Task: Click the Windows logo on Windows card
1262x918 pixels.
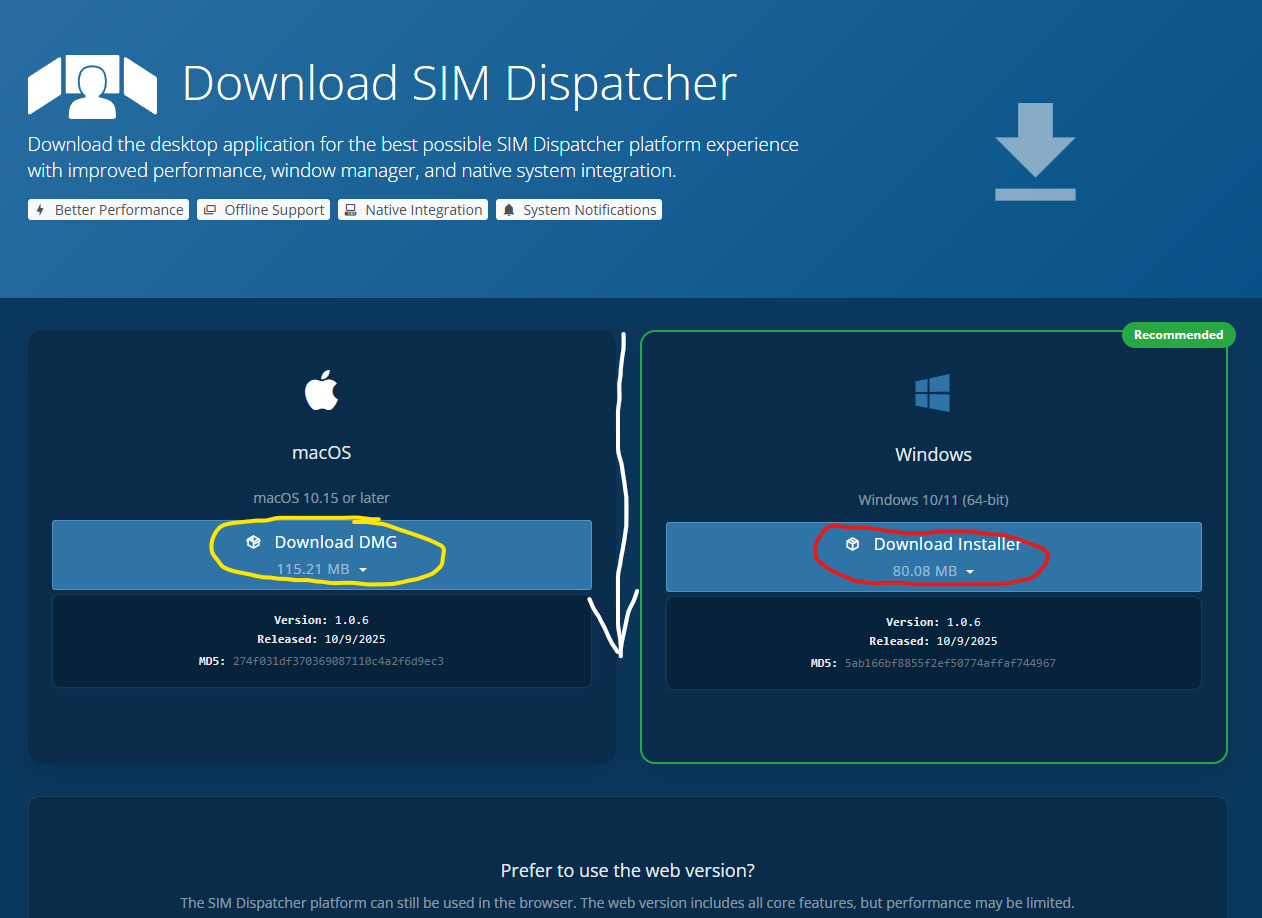Action: (932, 393)
